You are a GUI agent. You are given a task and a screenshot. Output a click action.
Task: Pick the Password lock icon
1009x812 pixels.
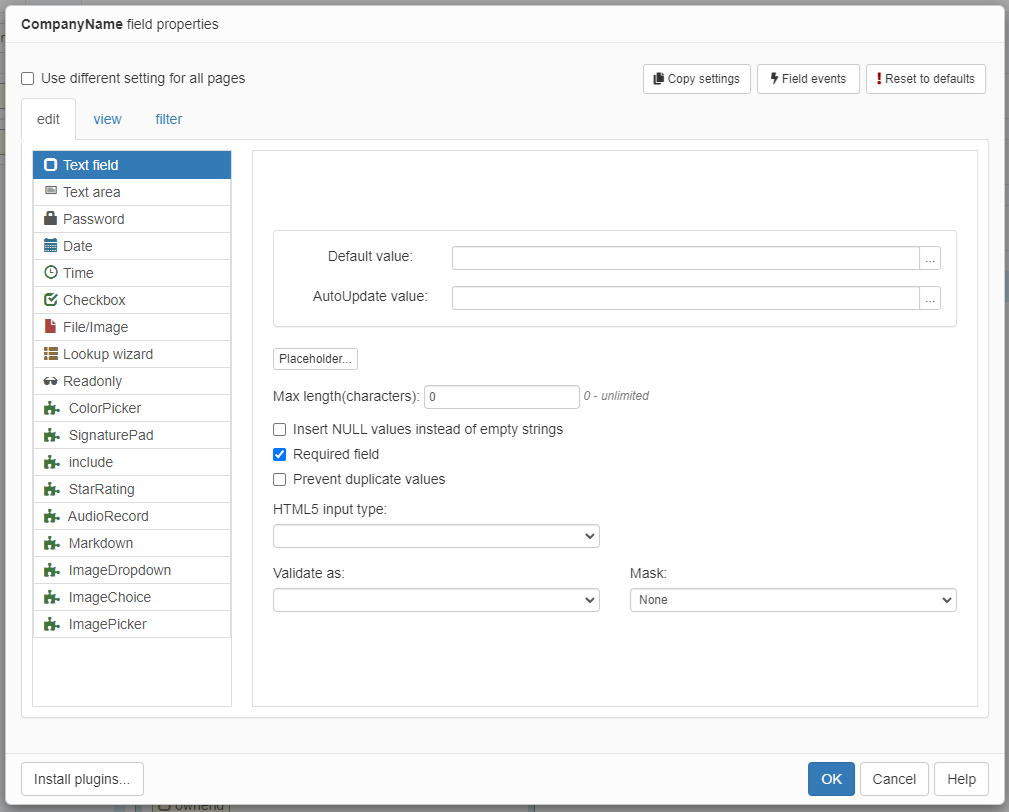coord(50,218)
